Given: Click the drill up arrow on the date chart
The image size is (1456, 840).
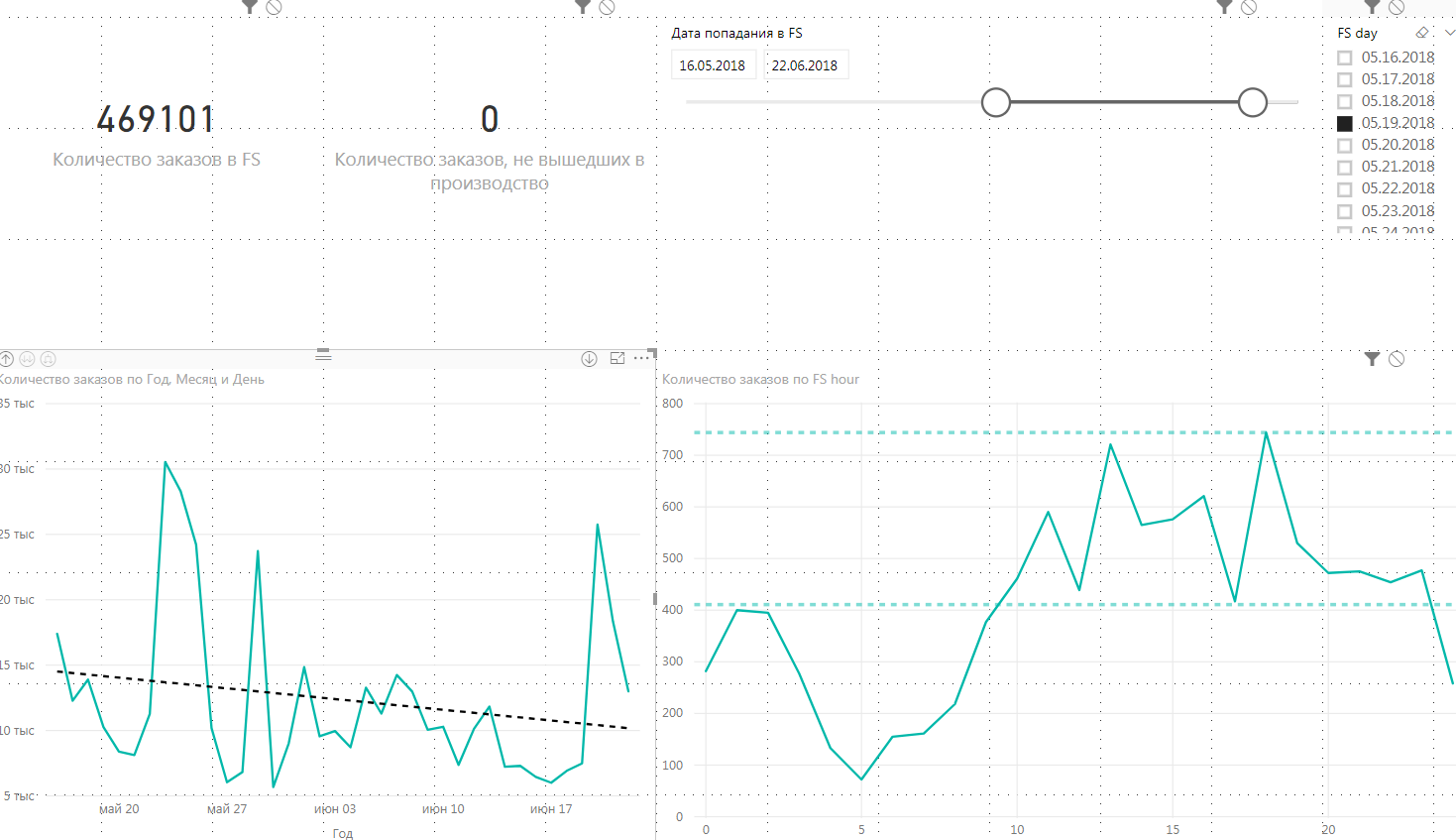Looking at the screenshot, I should pyautogui.click(x=6, y=359).
